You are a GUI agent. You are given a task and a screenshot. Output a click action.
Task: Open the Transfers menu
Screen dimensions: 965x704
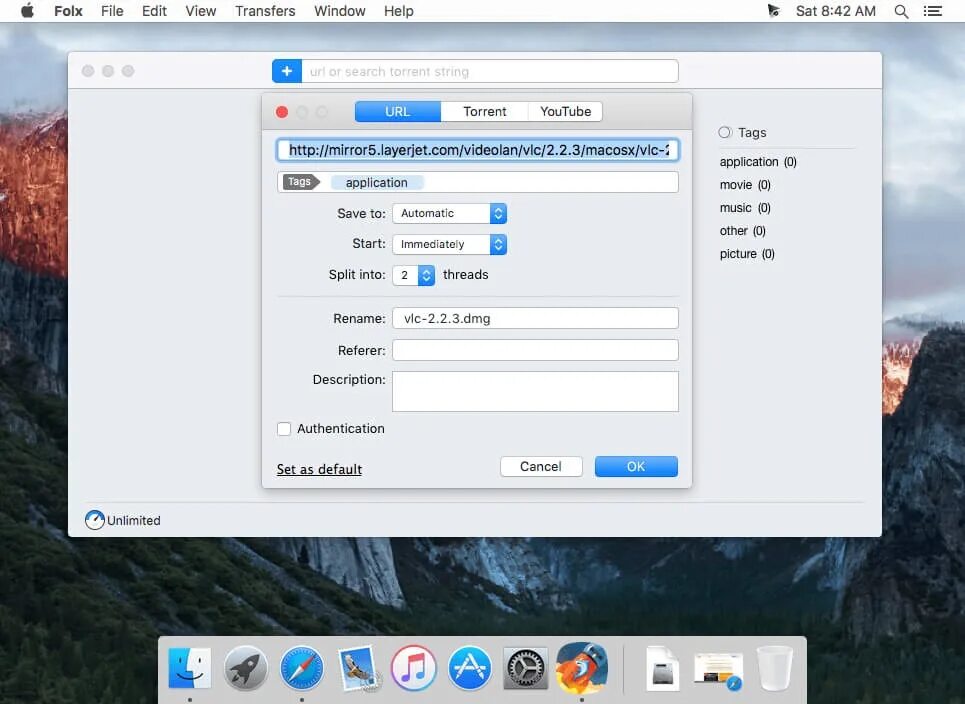pyautogui.click(x=265, y=11)
